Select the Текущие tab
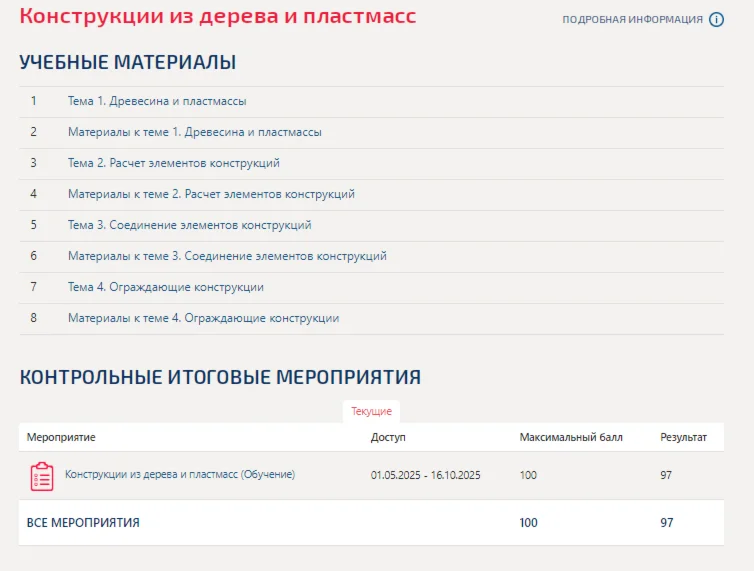The height and width of the screenshot is (571, 754). coord(371,411)
